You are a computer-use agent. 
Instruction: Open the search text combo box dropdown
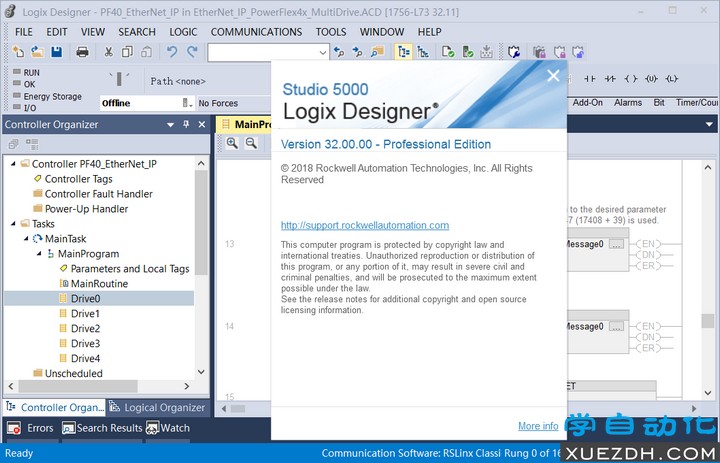coord(323,52)
